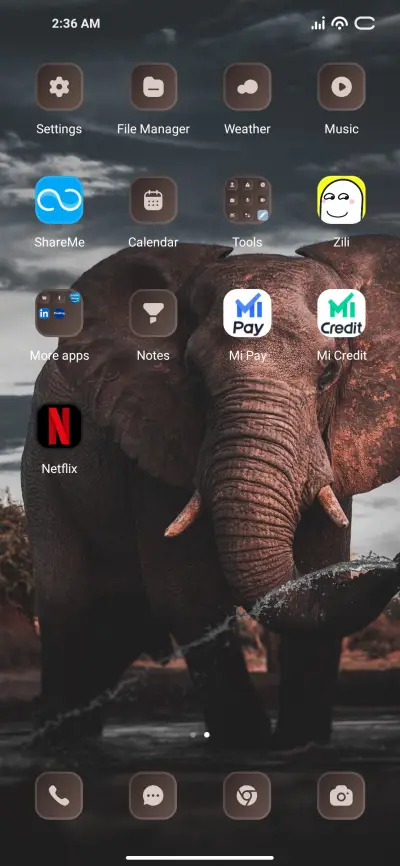Open the Weather app
400x866 pixels.
(247, 87)
